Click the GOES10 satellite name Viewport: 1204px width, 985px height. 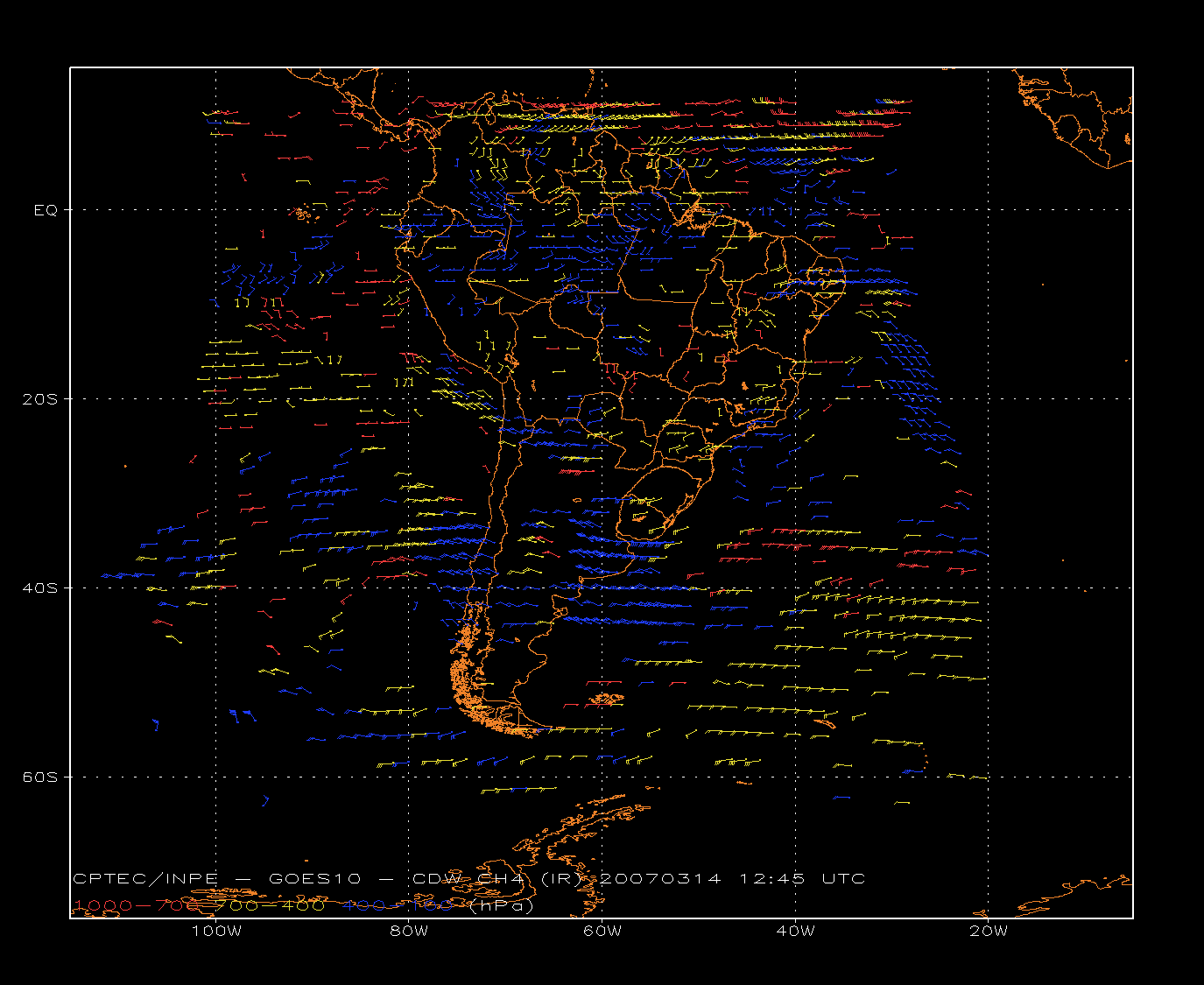click(313, 879)
